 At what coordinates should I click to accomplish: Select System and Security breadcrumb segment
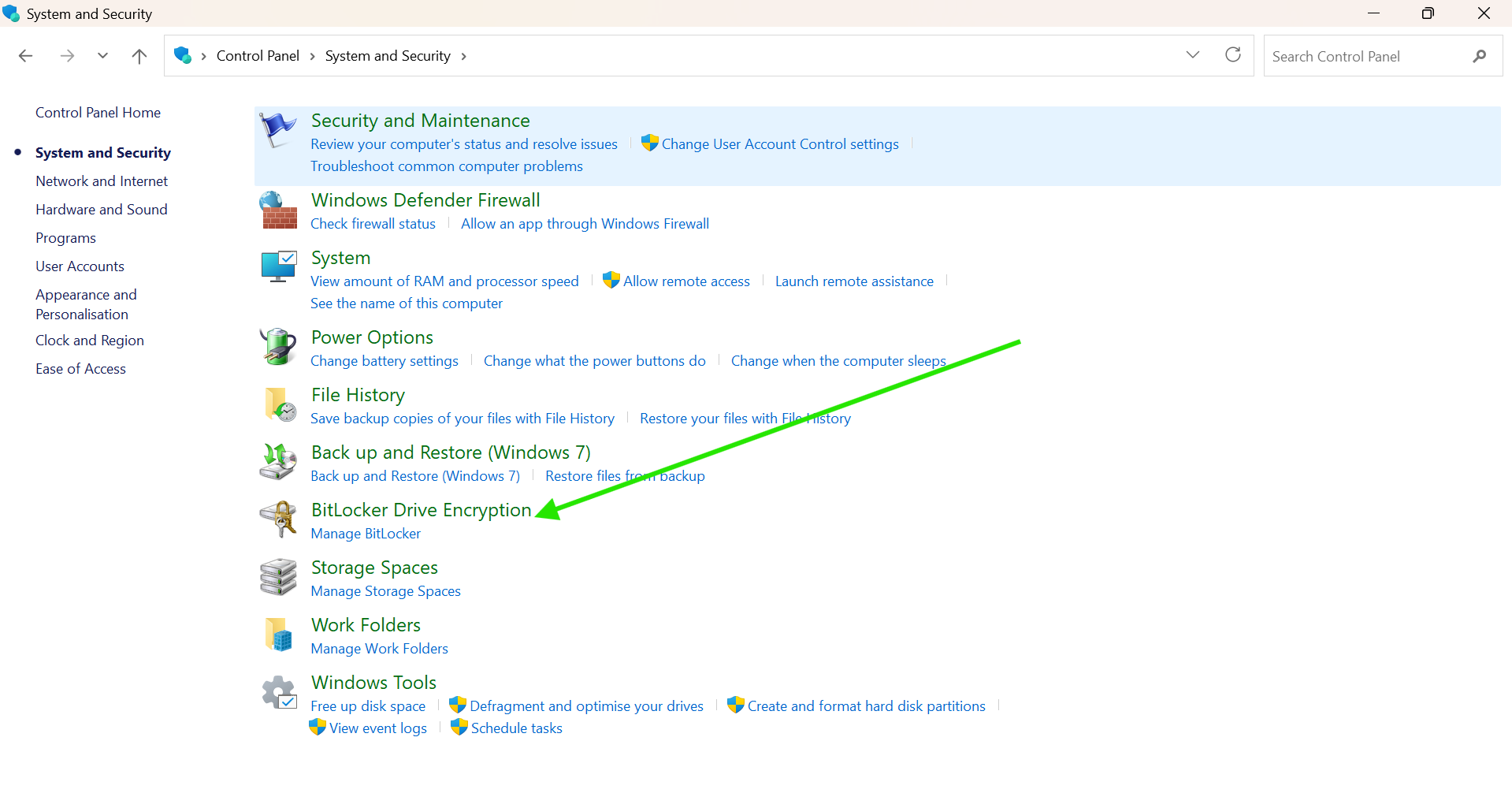tap(388, 56)
